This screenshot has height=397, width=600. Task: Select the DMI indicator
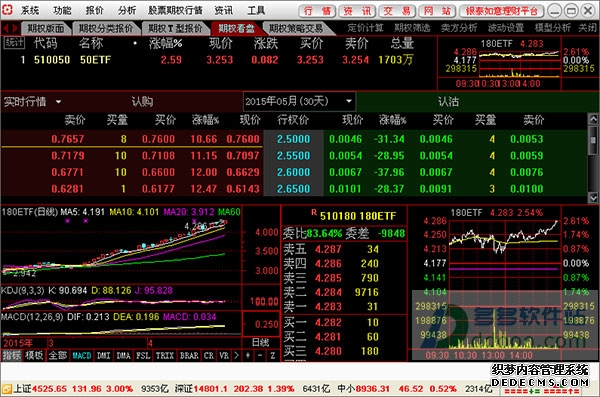[103, 356]
